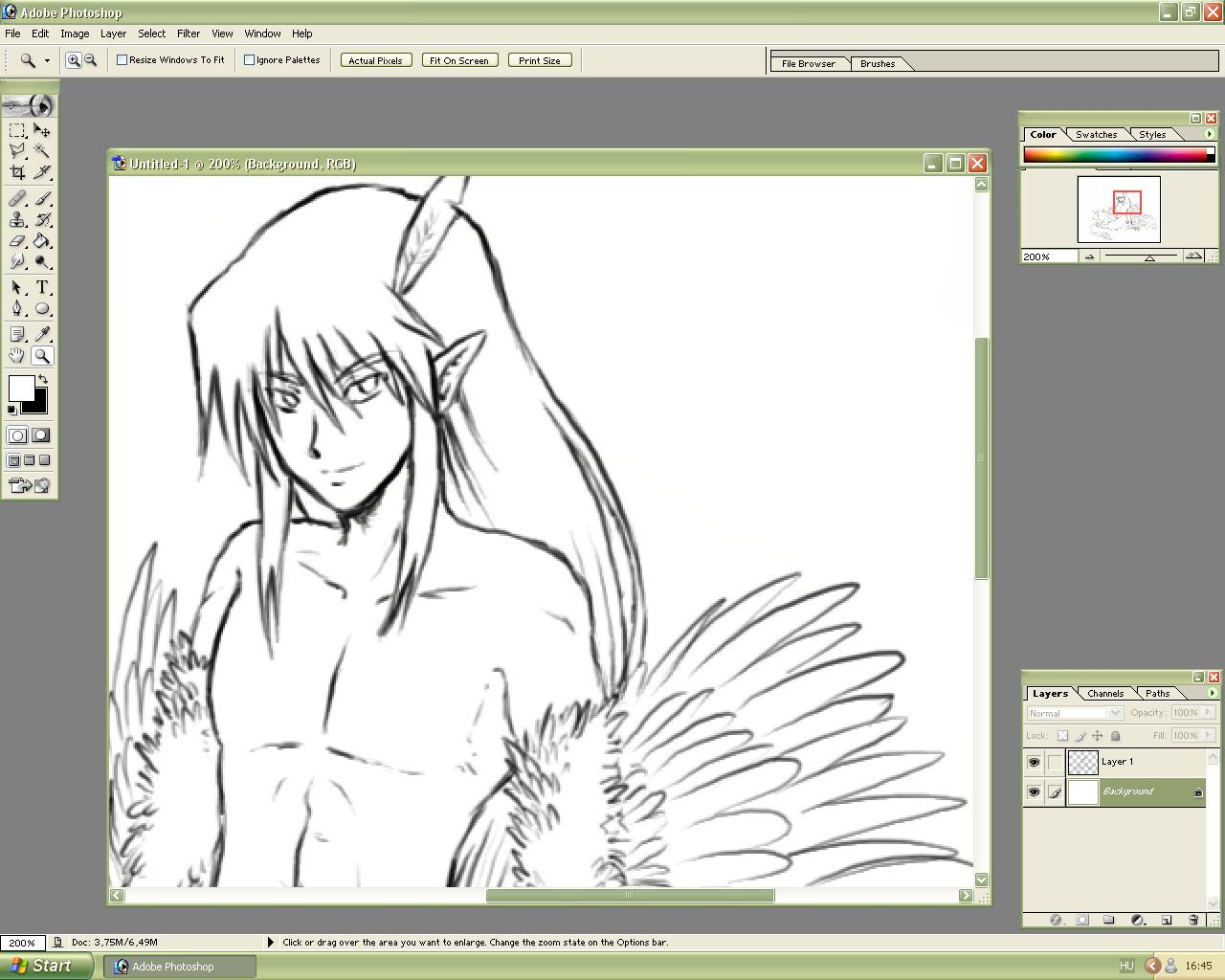Image resolution: width=1225 pixels, height=980 pixels.
Task: Open the Color panel options menu
Action: point(1209,134)
